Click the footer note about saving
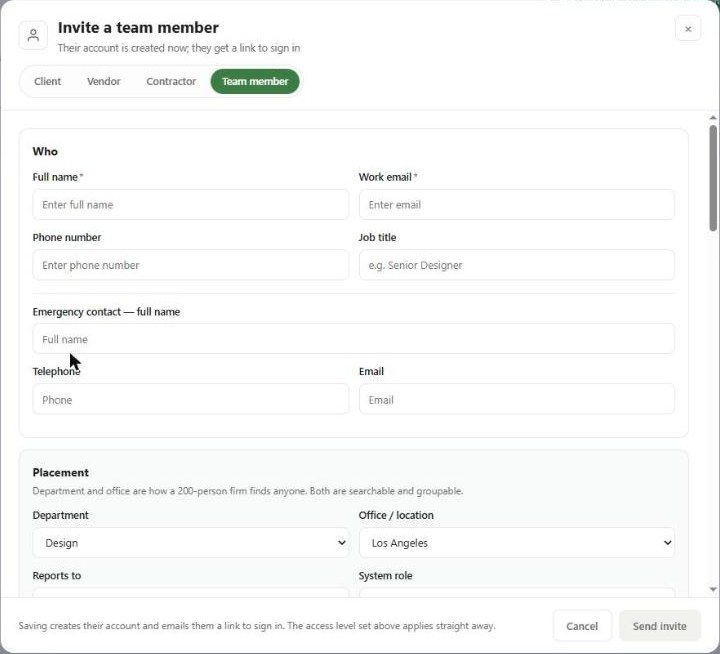 click(257, 626)
